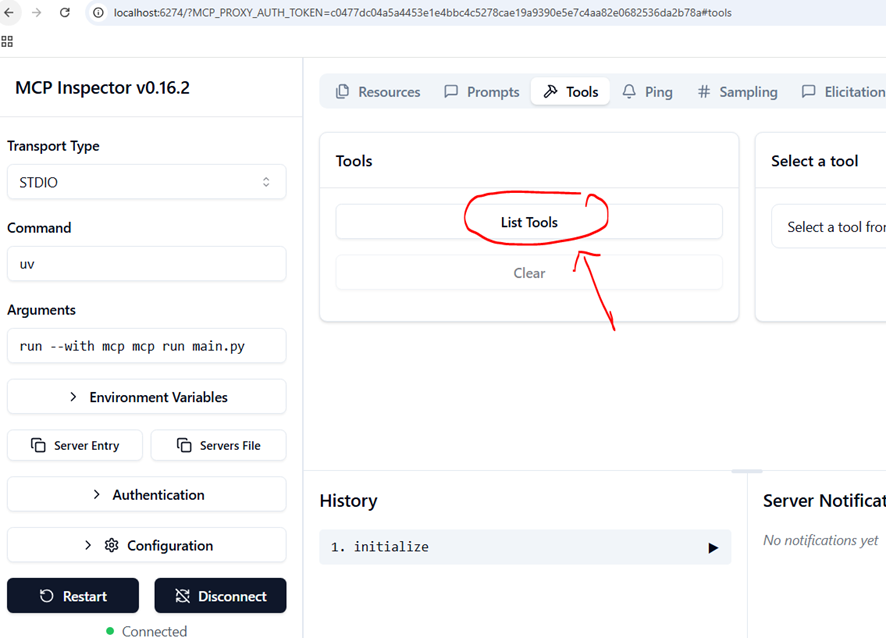Screen dimensions: 886x638
Task: Click the Command input field containing uv
Action: 146,264
